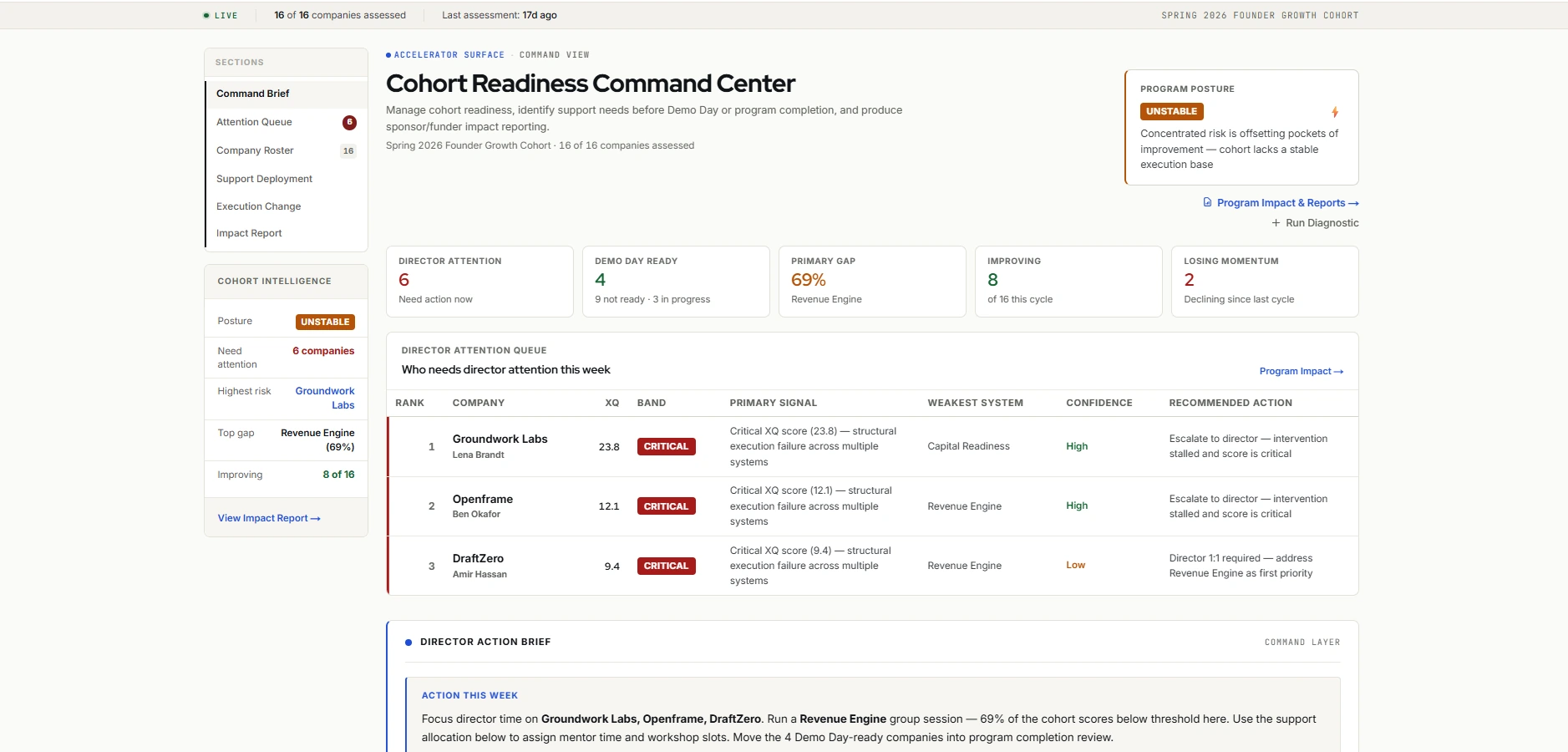Click COMMAND VIEW breadcrumb label
1568x752 pixels.
[x=554, y=55]
